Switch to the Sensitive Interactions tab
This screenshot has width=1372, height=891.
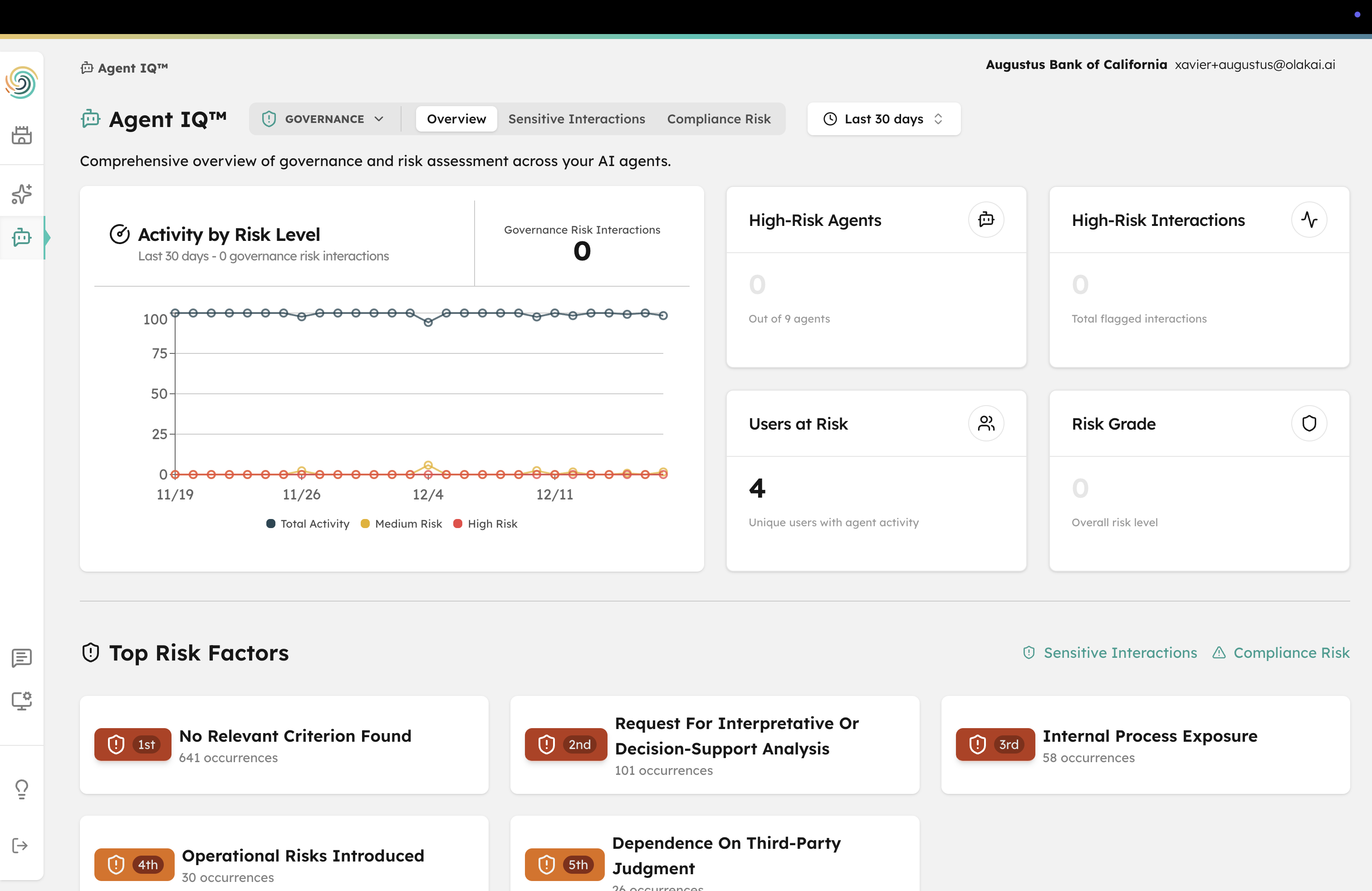[576, 119]
